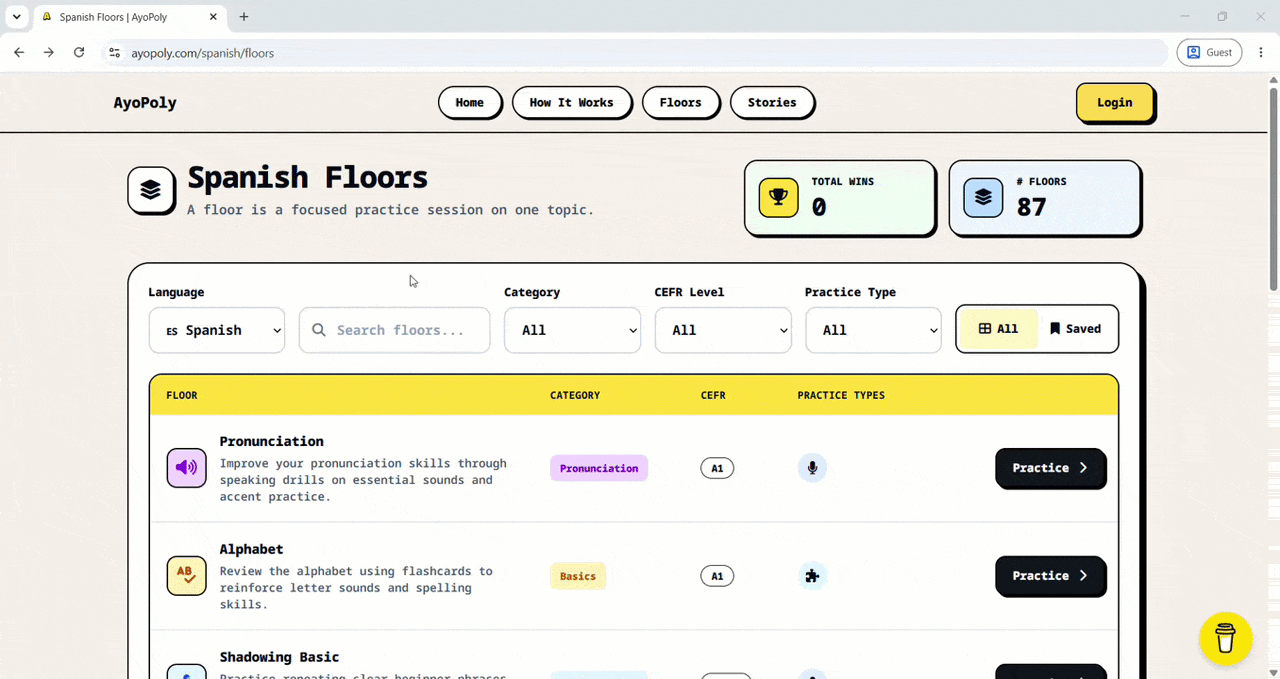Click the puzzle piece practice type icon for Alphabet
Viewport: 1280px width, 679px height.
[x=812, y=576]
